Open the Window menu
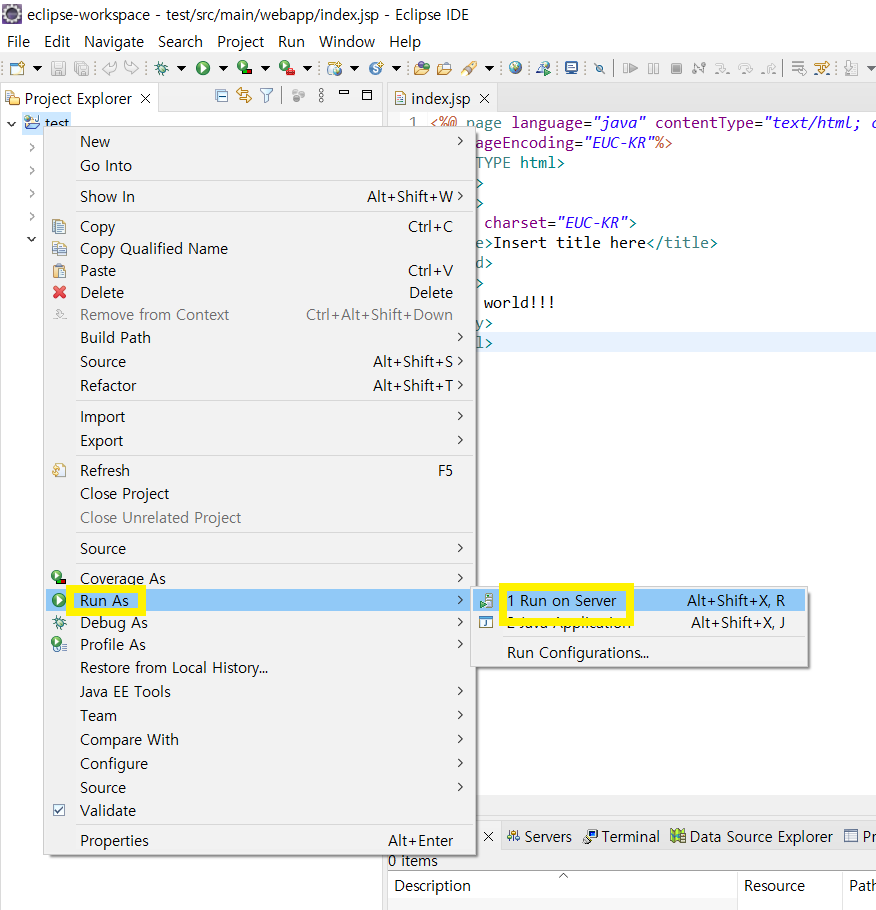 point(347,42)
